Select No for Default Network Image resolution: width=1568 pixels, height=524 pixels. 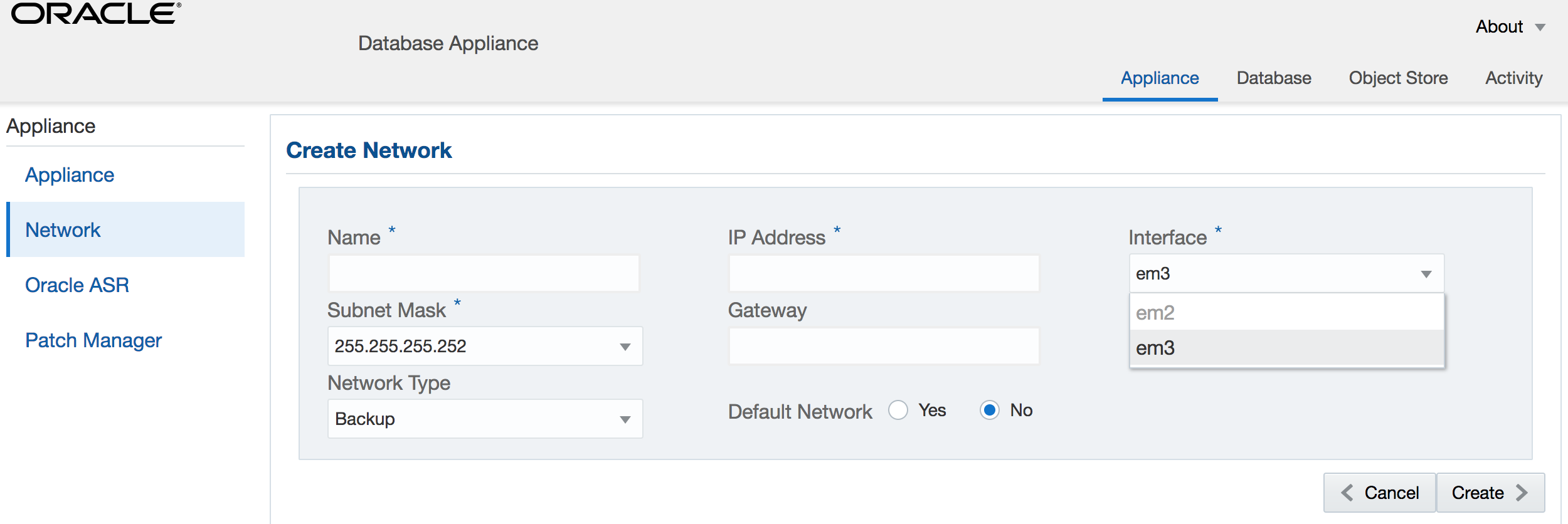click(990, 411)
